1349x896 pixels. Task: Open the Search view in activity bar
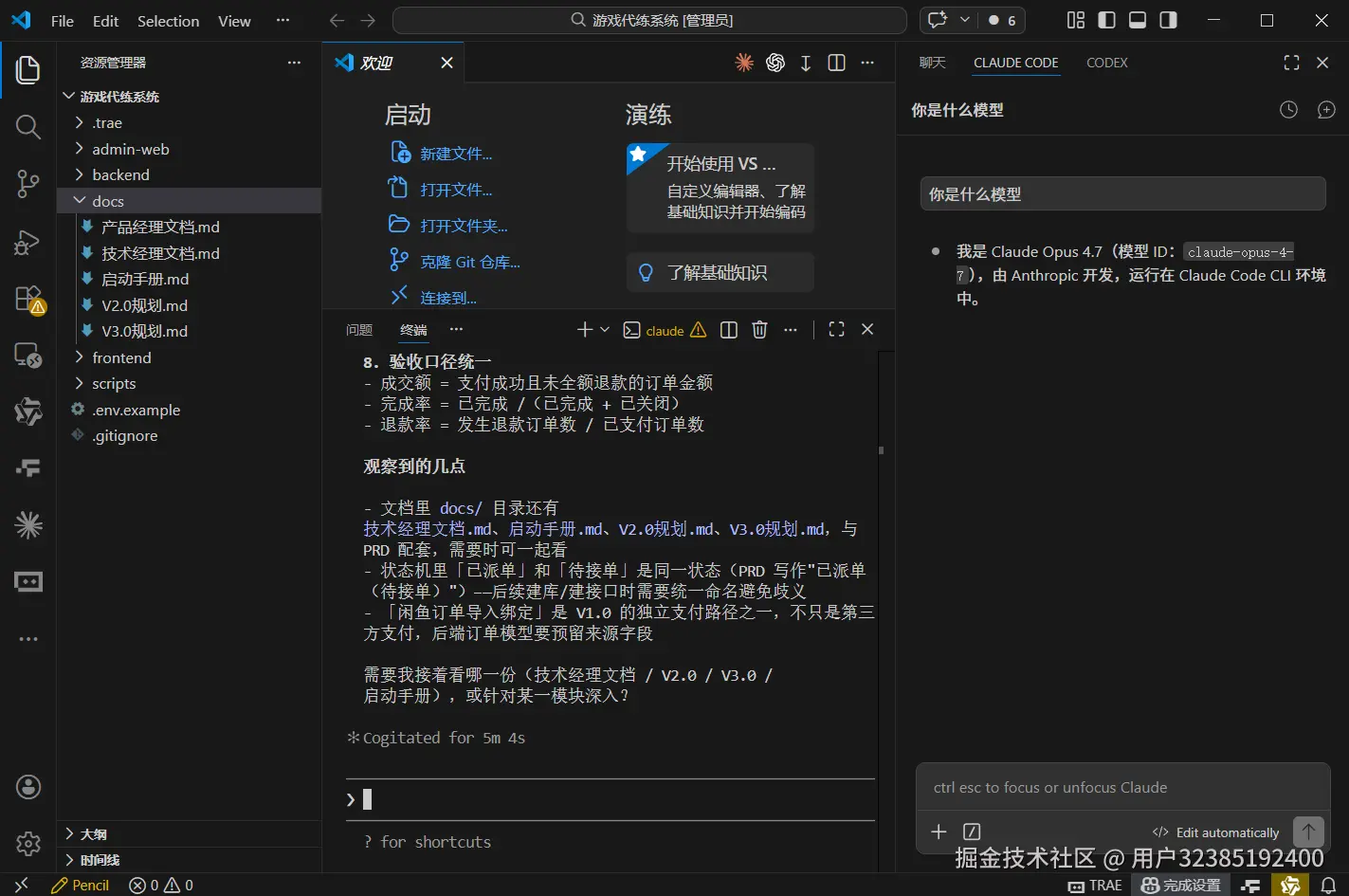28,126
